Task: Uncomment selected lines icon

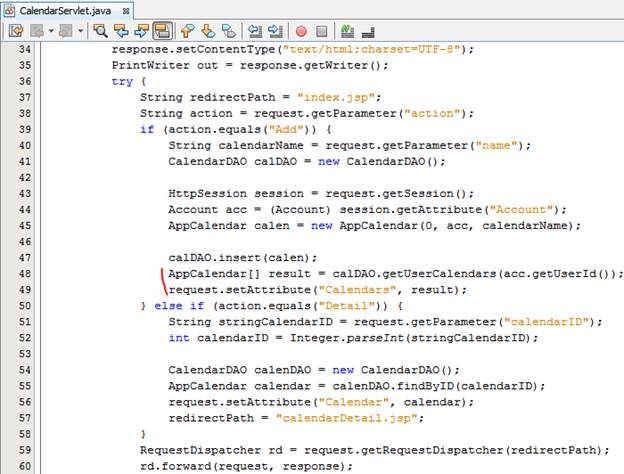Action: point(368,31)
